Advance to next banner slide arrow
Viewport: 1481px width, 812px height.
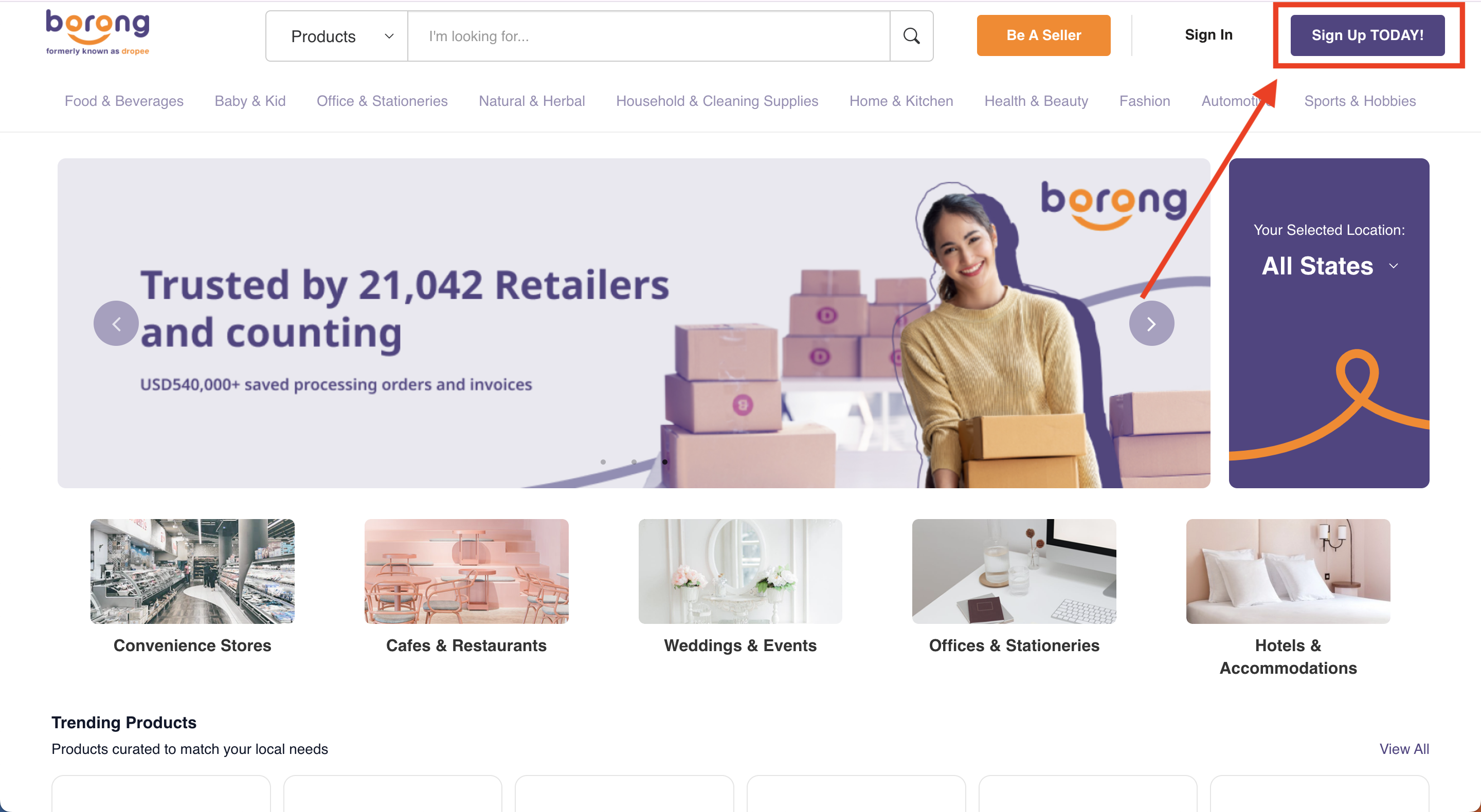click(1151, 324)
